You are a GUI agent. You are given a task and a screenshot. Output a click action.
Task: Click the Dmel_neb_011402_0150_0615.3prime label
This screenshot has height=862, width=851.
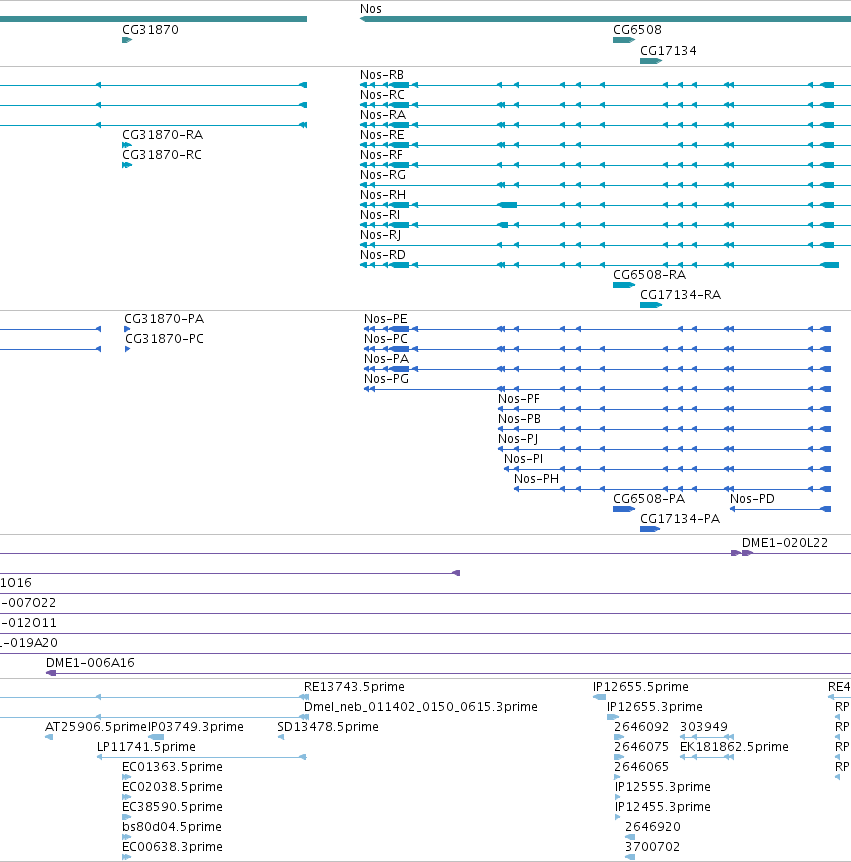pos(421,706)
